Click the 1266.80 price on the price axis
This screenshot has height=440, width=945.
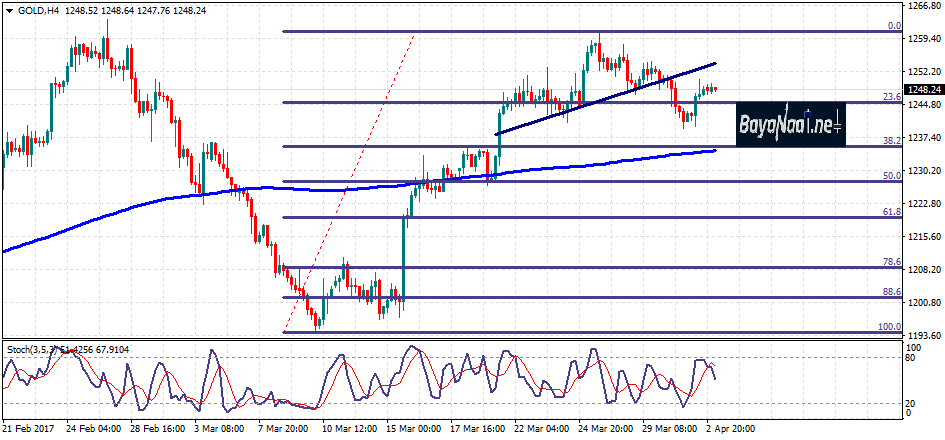(923, 6)
